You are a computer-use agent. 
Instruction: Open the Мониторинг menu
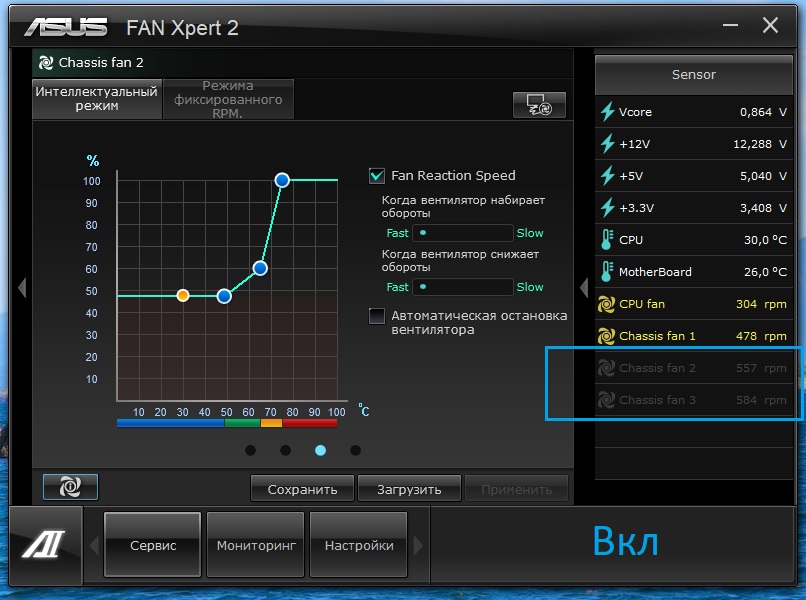(256, 545)
